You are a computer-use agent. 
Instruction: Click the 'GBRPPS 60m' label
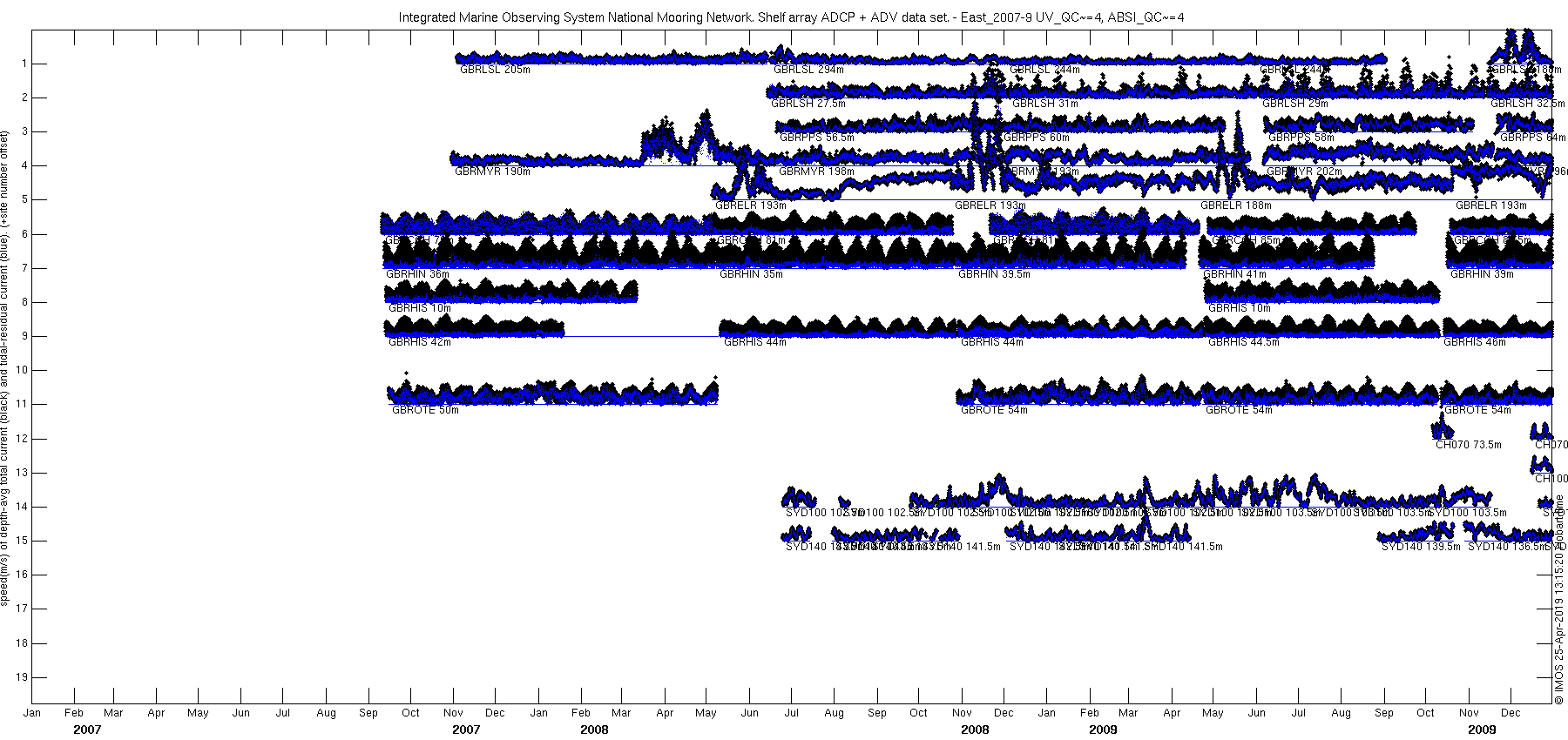click(1036, 138)
